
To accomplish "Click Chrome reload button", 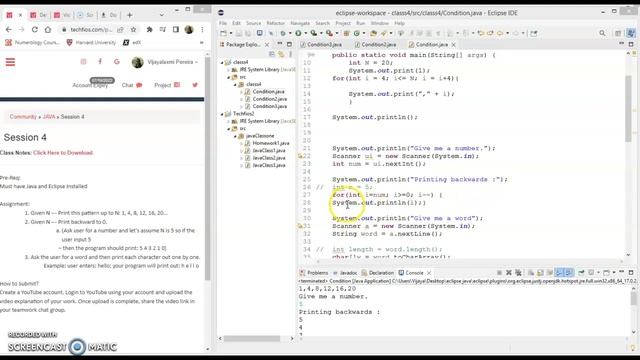I will 35,29.
